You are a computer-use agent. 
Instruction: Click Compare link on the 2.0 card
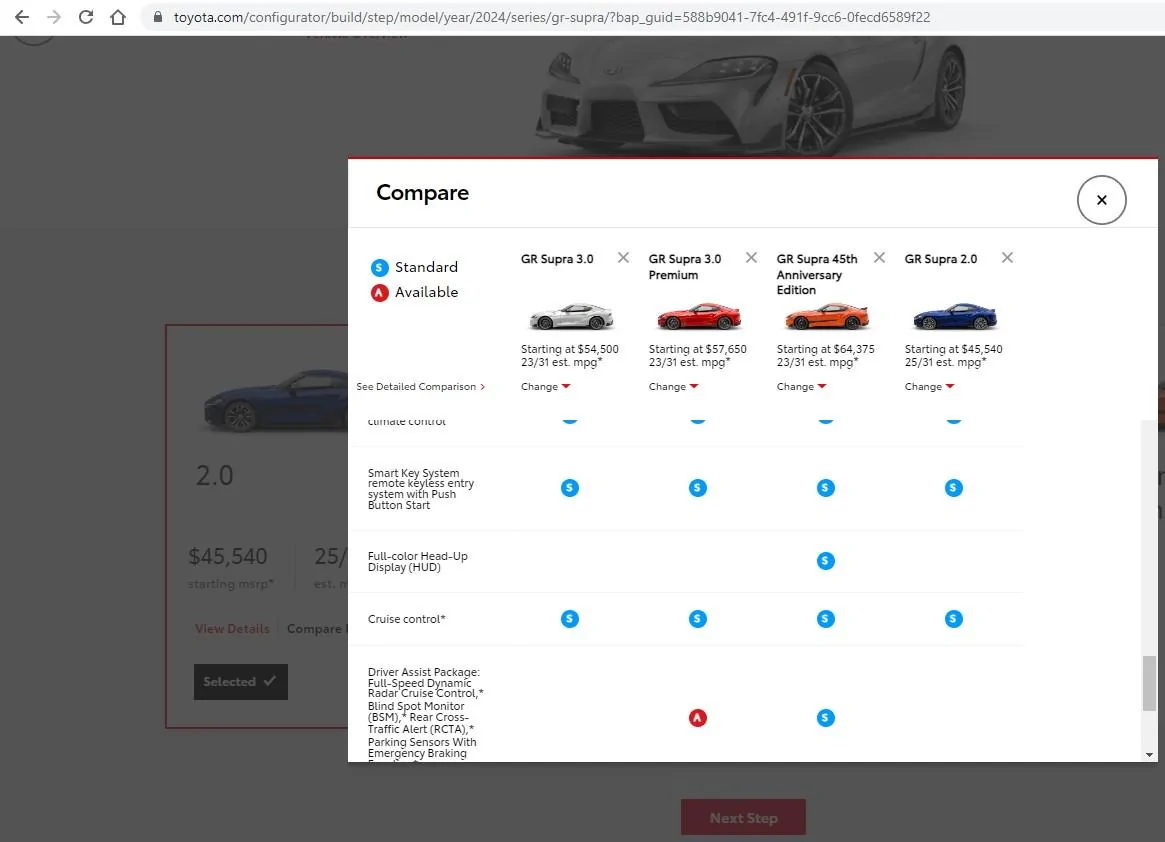pos(317,629)
